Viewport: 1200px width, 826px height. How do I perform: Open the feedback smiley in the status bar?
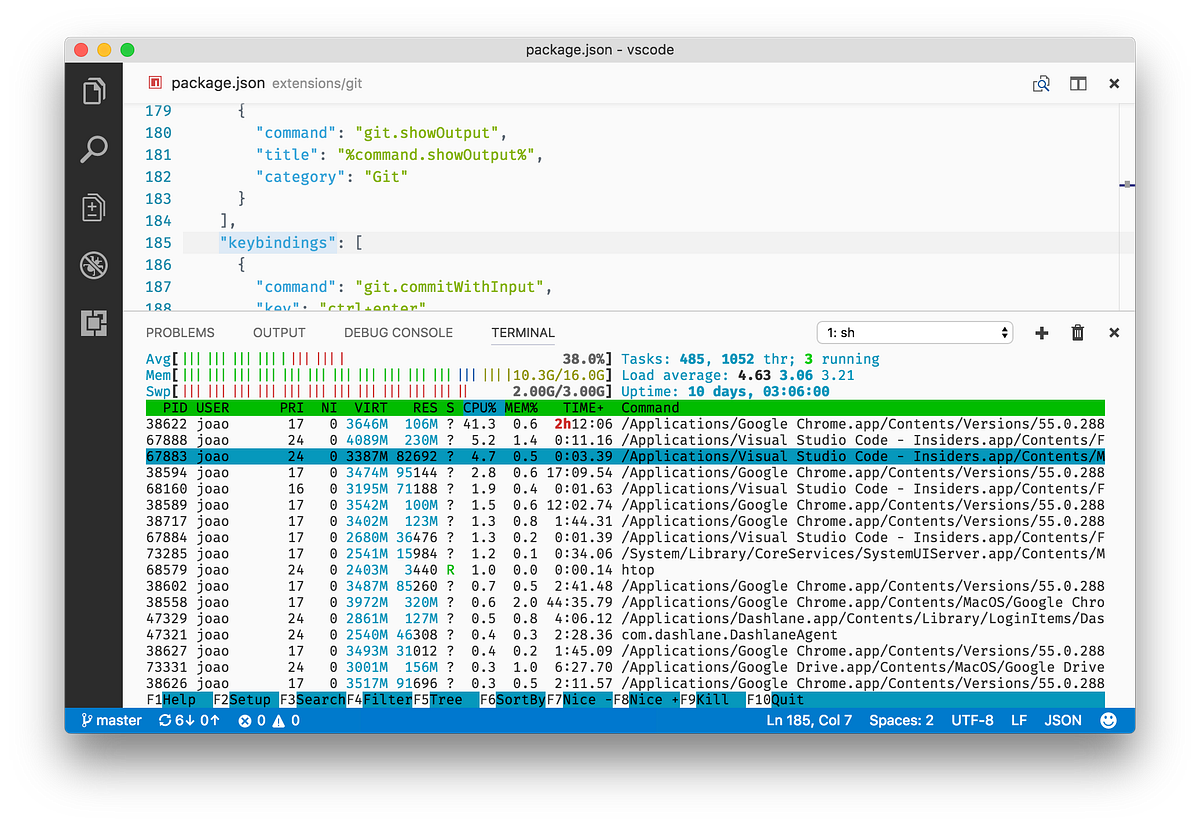pyautogui.click(x=1109, y=720)
